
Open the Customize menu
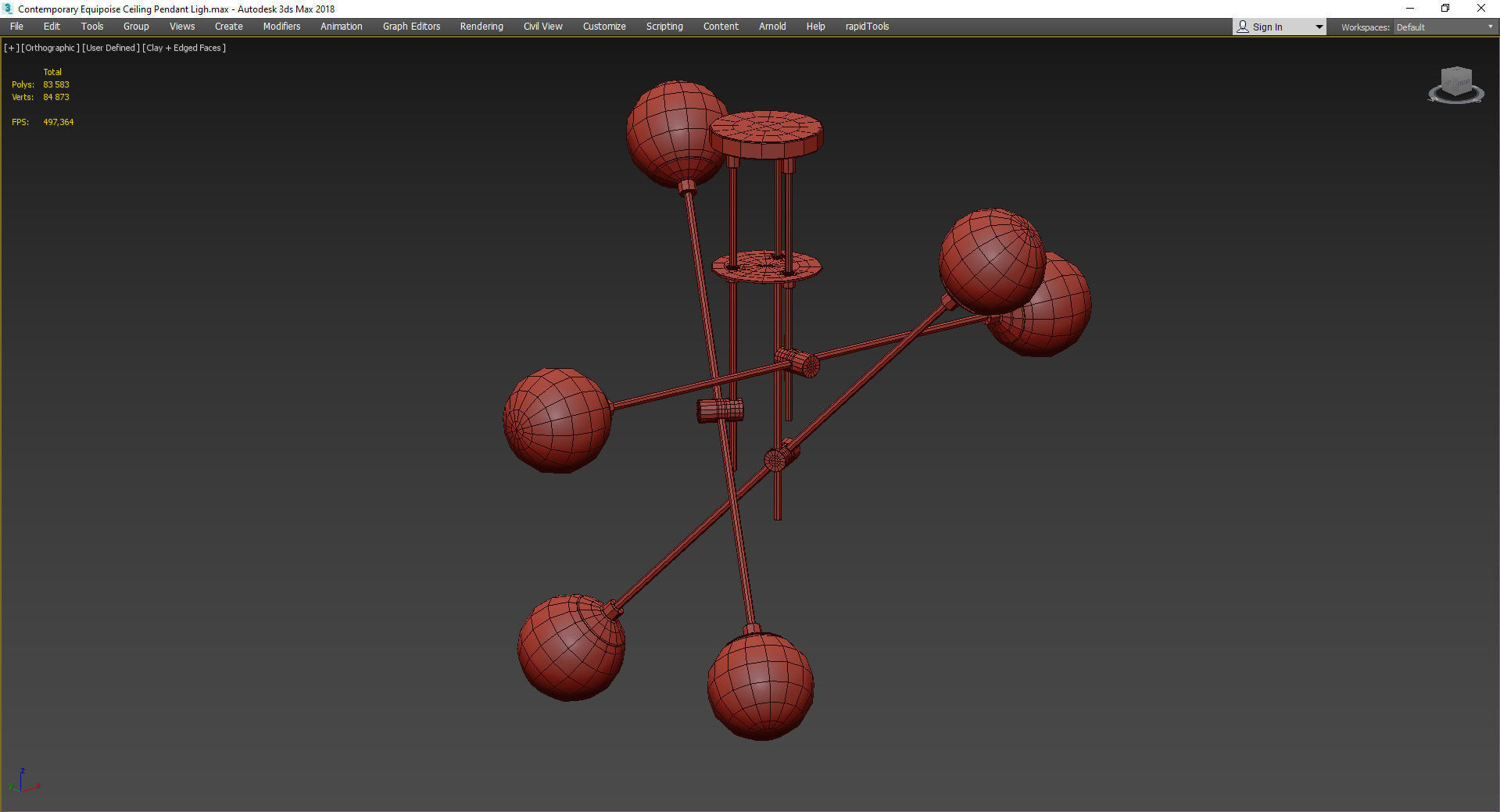[604, 27]
